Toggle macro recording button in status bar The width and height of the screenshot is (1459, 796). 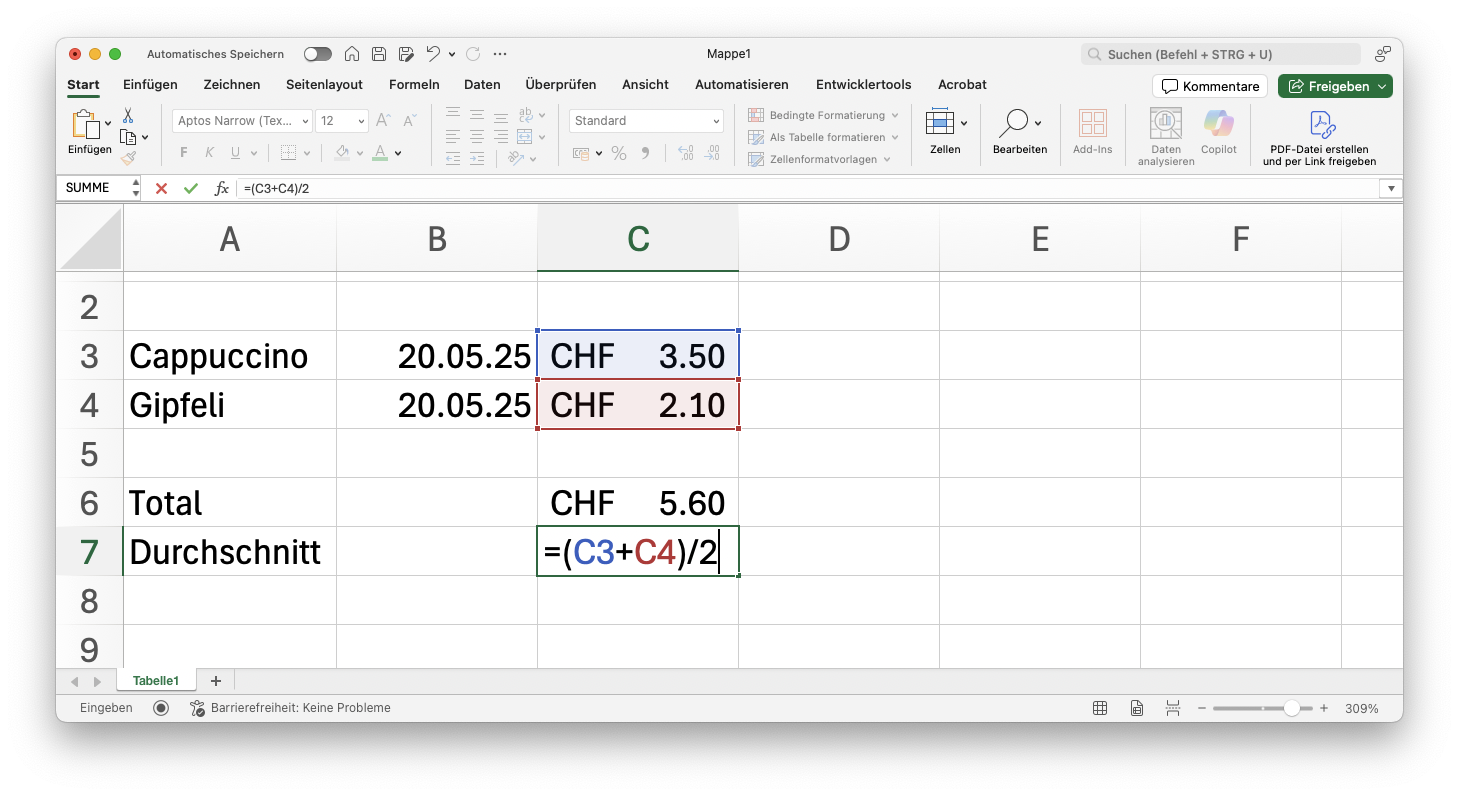[161, 708]
